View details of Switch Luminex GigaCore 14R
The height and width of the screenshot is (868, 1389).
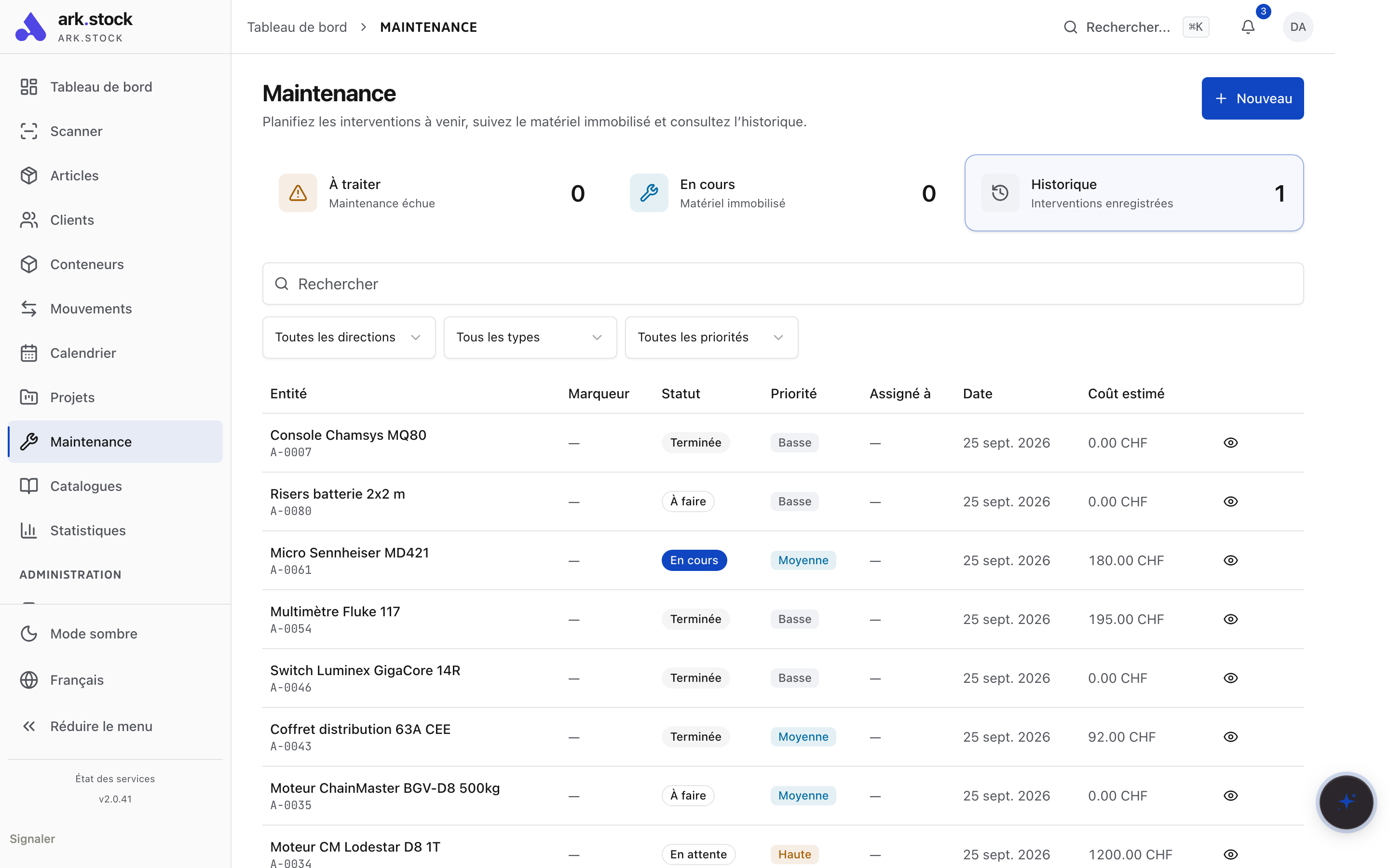(x=1230, y=678)
